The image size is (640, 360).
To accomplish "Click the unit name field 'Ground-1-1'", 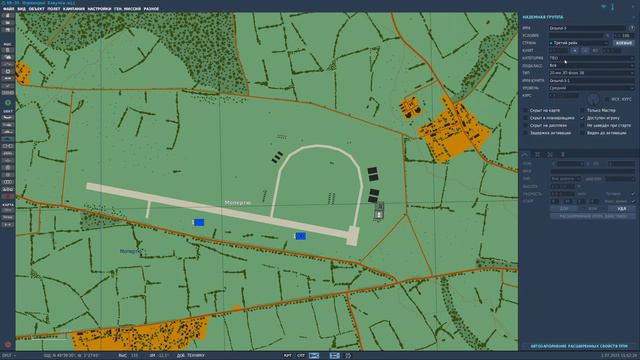I will click(591, 80).
